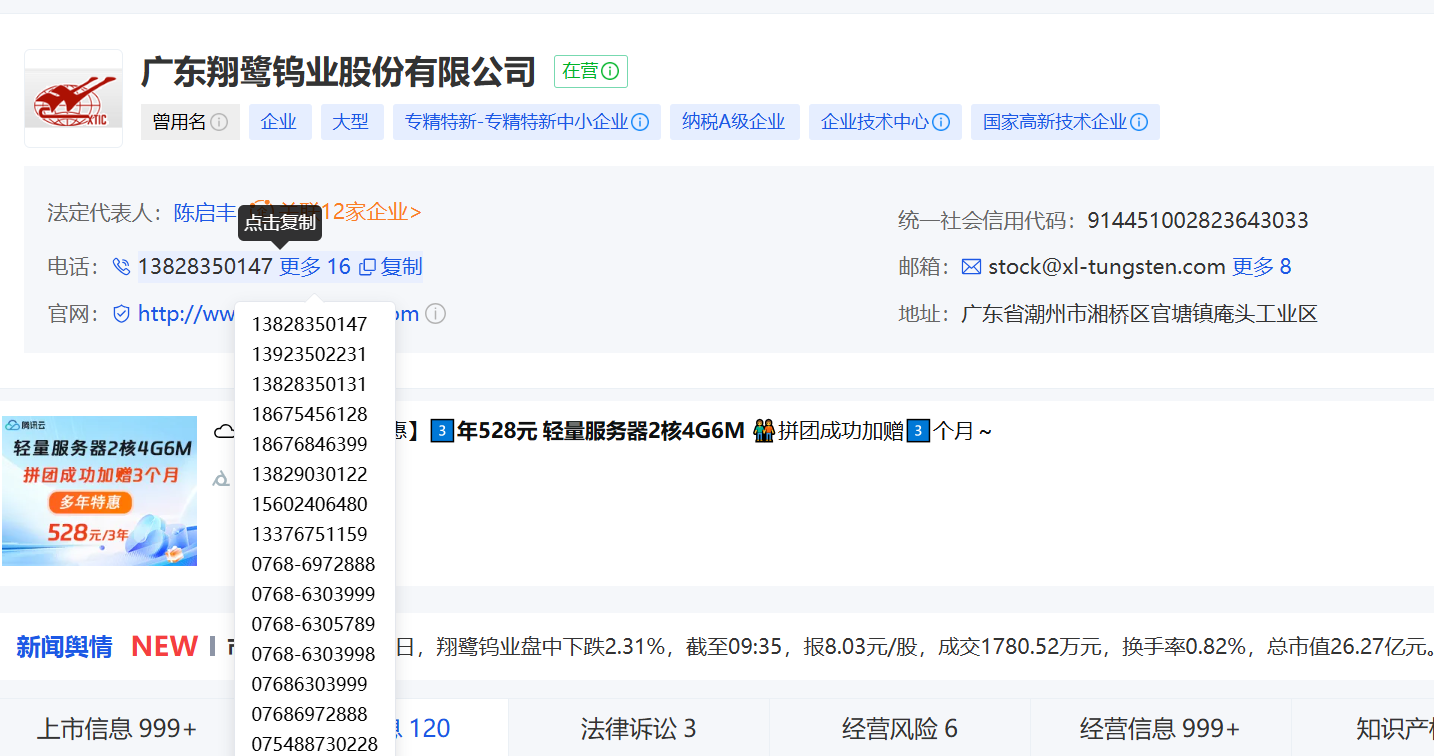Click email stock@xl-tungsten.com
The image size is (1434, 756).
tap(1107, 267)
